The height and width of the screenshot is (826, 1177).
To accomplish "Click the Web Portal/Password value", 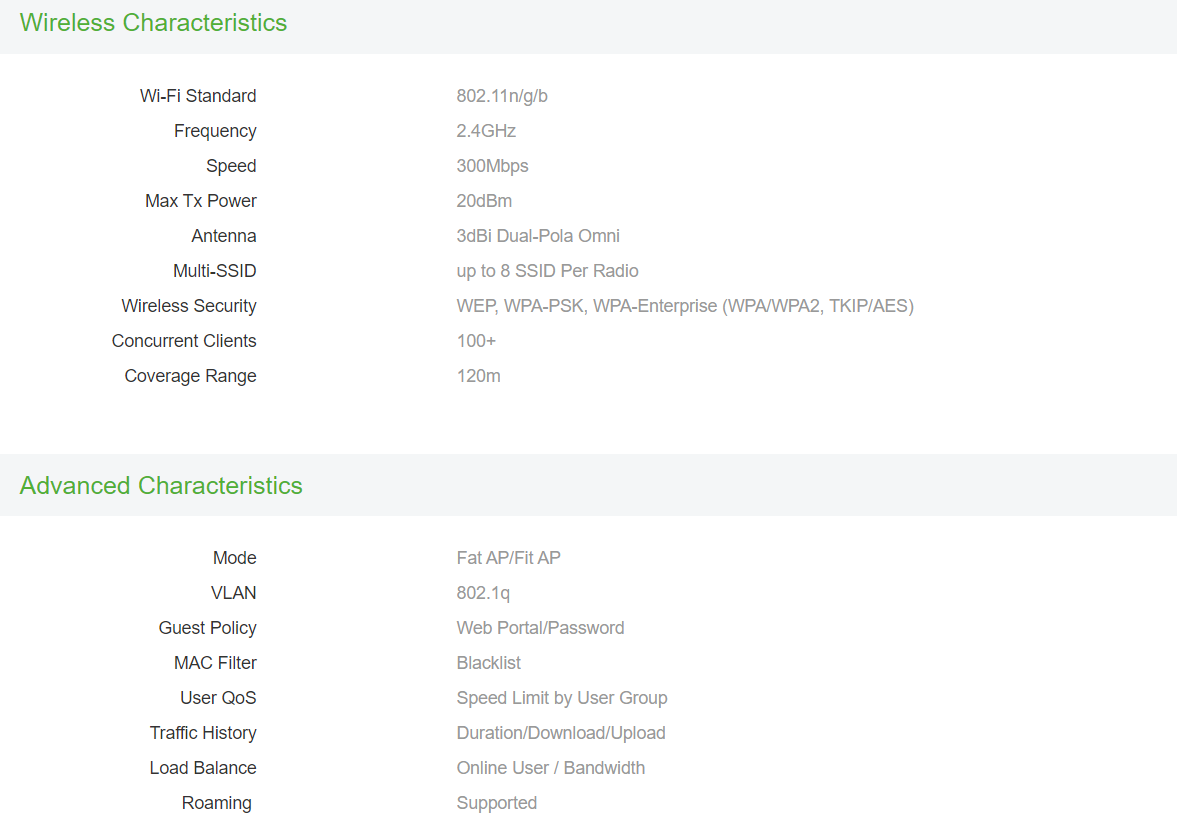I will point(540,628).
